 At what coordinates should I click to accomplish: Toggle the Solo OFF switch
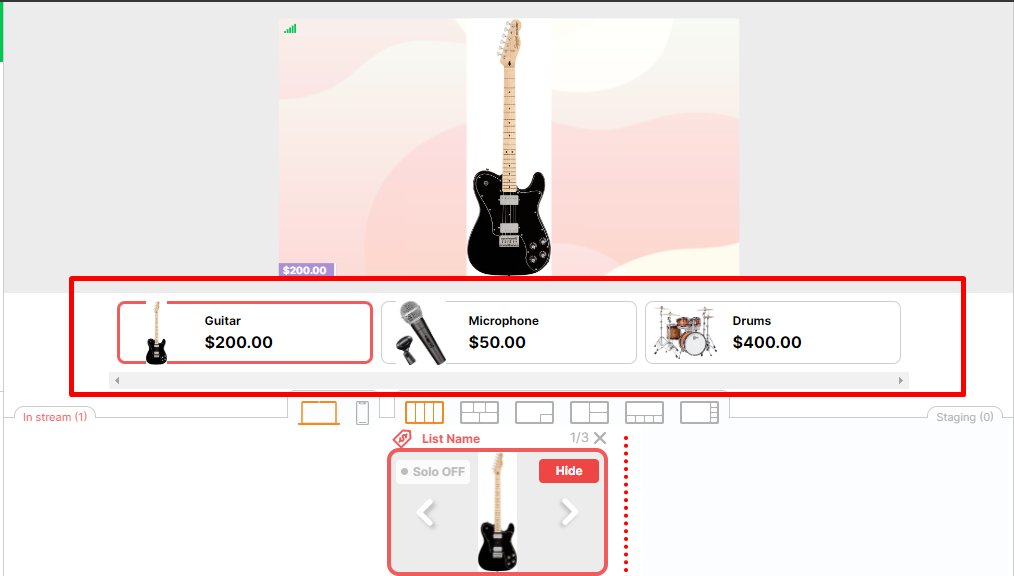pos(433,471)
